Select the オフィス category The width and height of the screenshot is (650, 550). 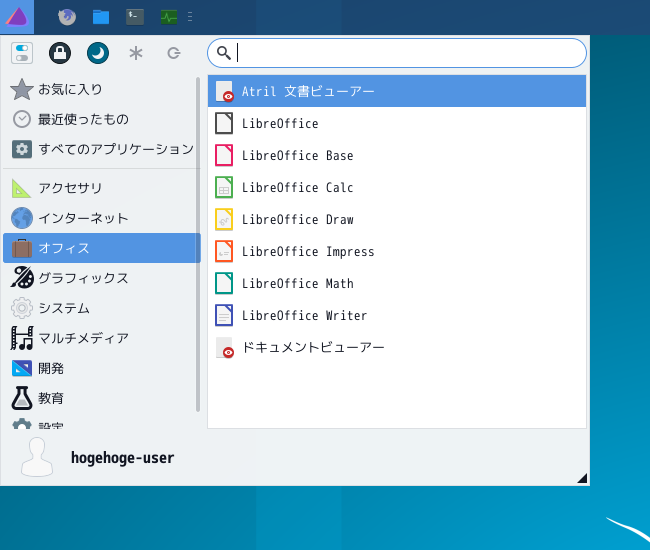pos(102,248)
